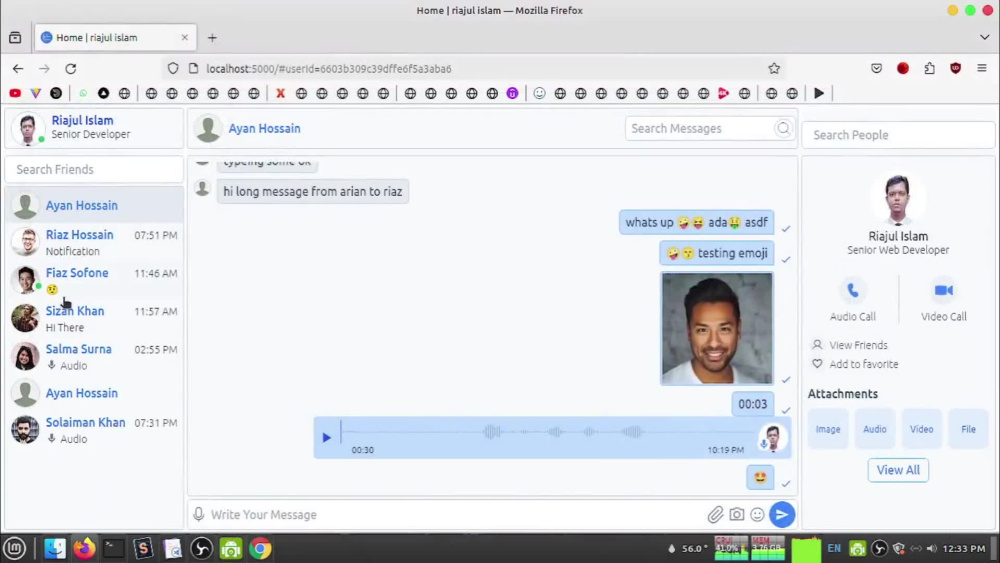This screenshot has width=1000, height=563.
Task: Play the voice message audio
Action: 327,437
